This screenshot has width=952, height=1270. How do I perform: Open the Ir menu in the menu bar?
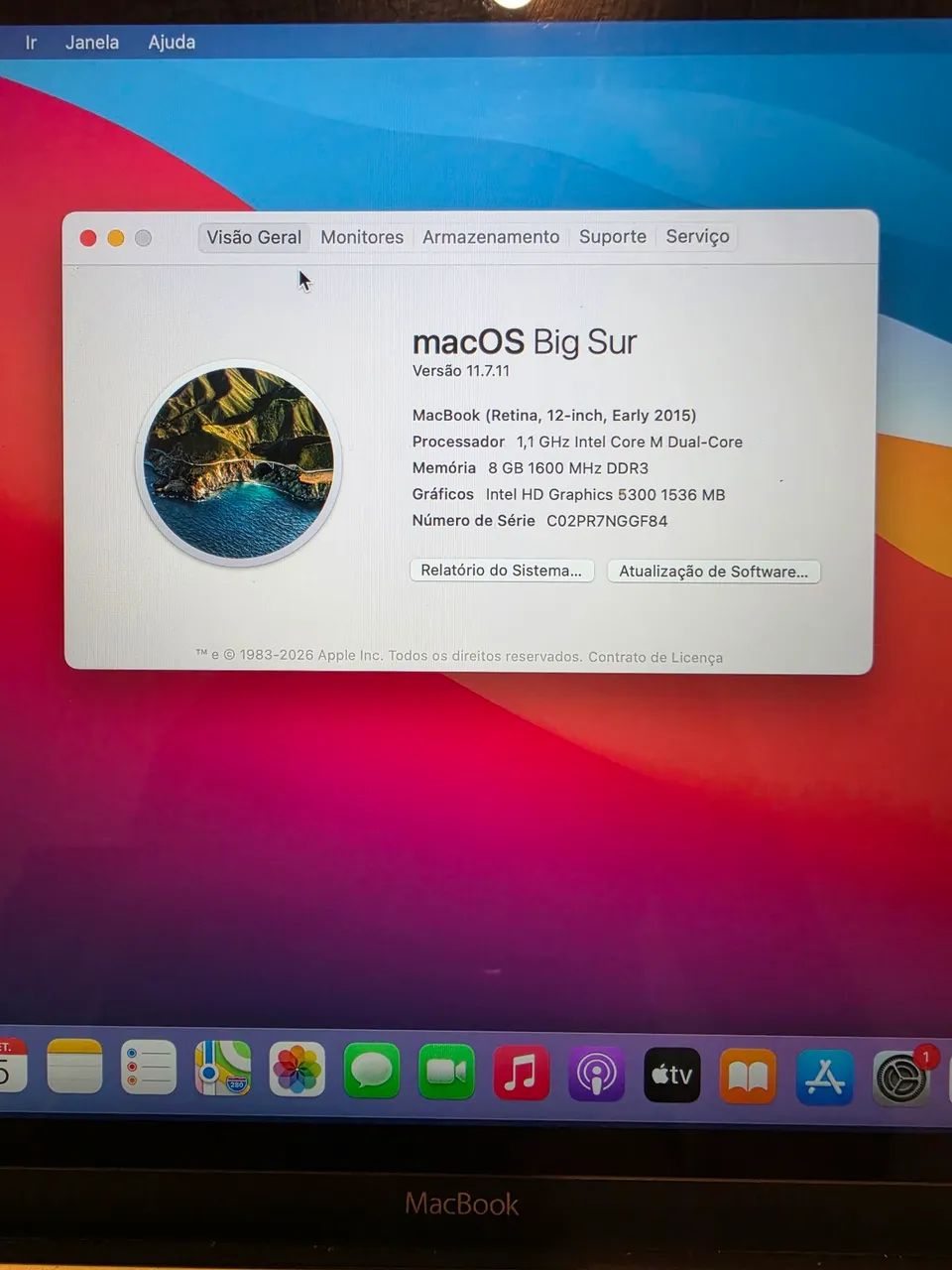[31, 43]
